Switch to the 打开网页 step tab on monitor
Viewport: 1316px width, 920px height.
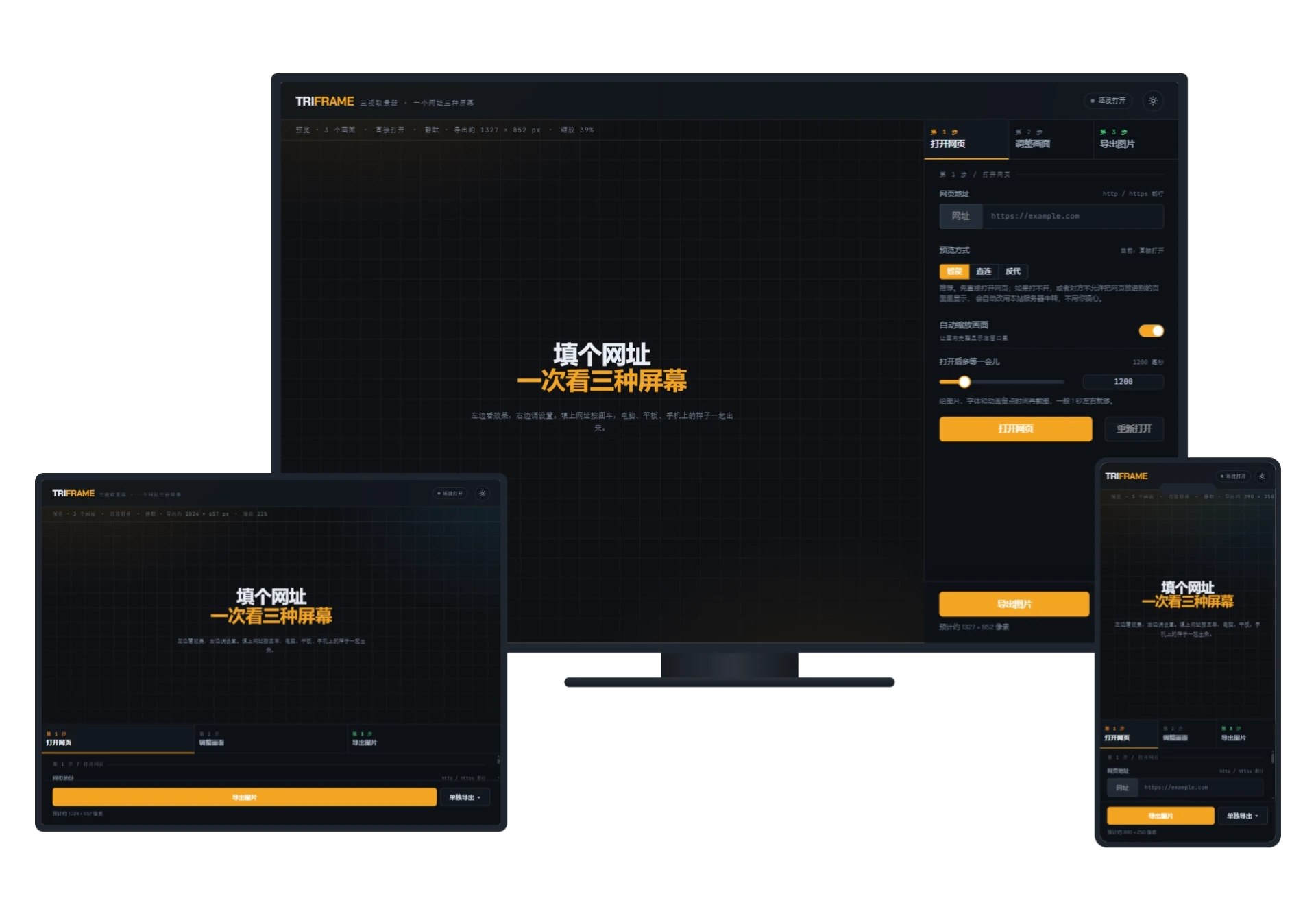tap(966, 139)
